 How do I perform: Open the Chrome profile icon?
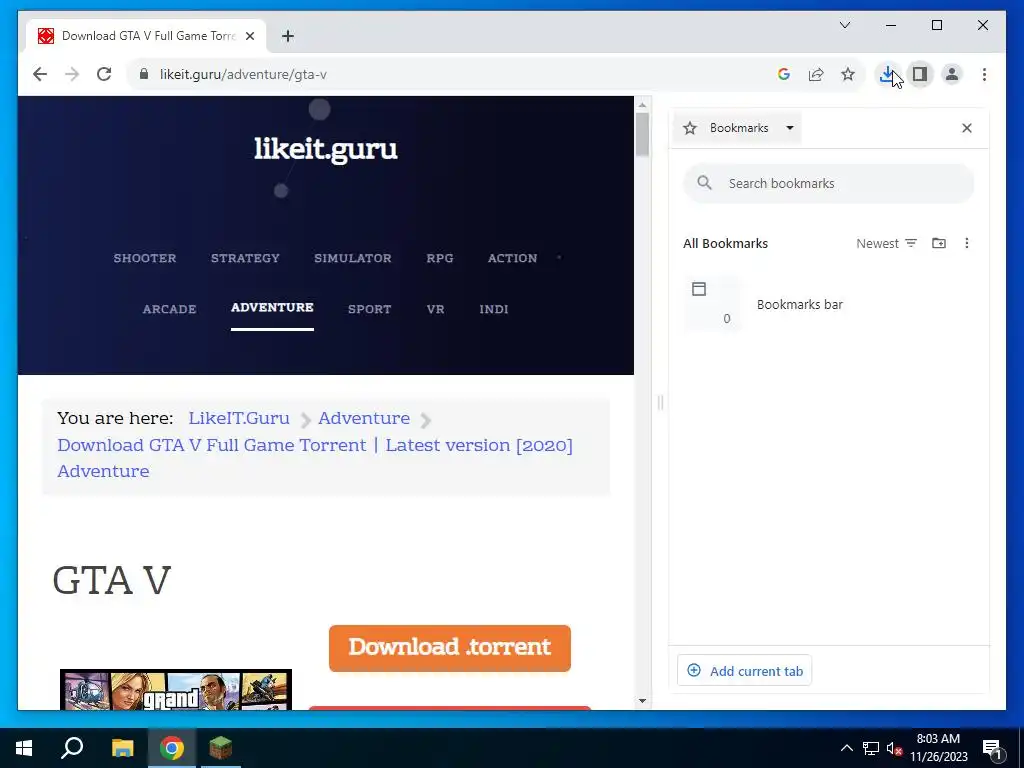[952, 74]
